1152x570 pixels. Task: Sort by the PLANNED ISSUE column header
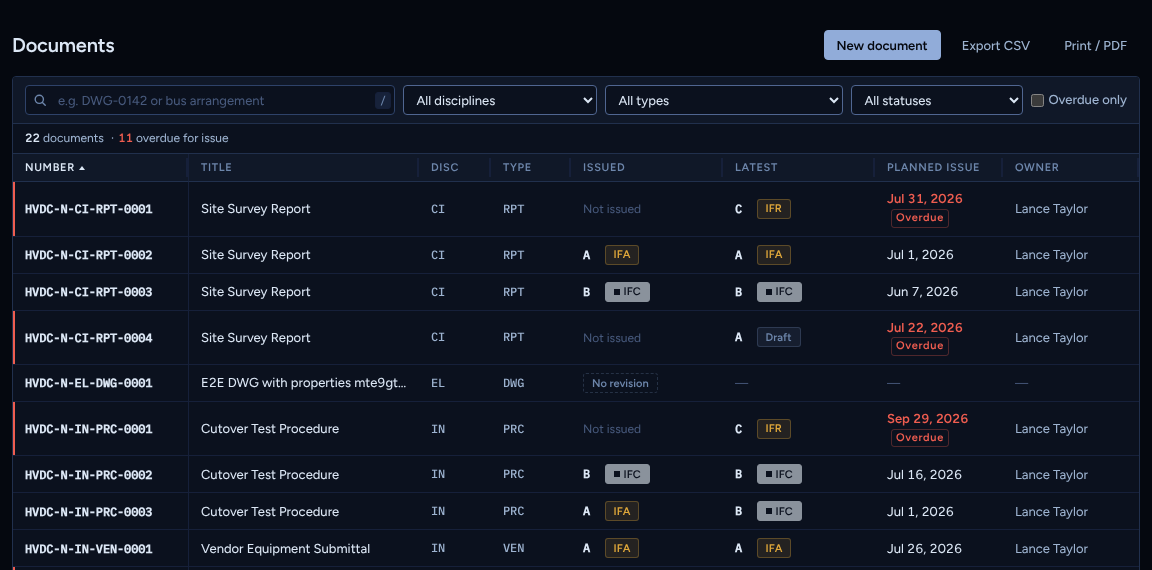tap(933, 167)
